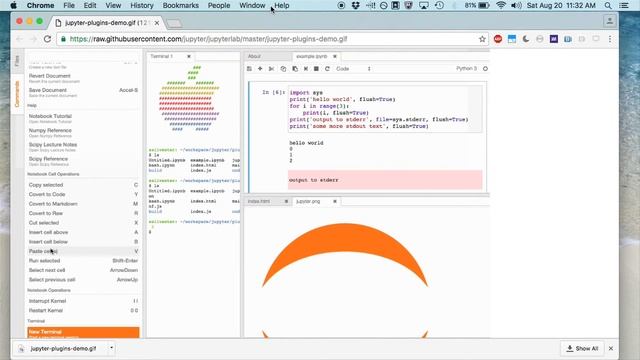Click inside the notebook code cell
Viewport: 640px width, 360px height.
(x=385, y=109)
